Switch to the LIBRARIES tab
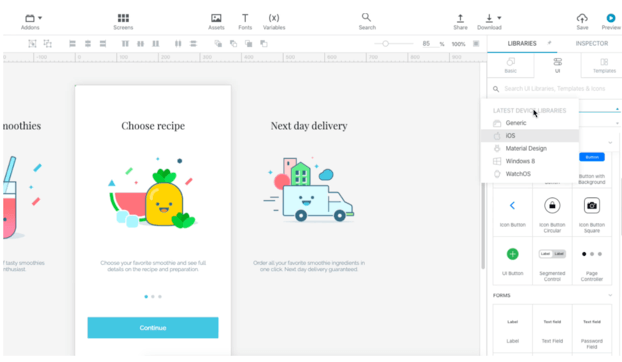Viewport: 622px width, 362px height. pos(522,43)
